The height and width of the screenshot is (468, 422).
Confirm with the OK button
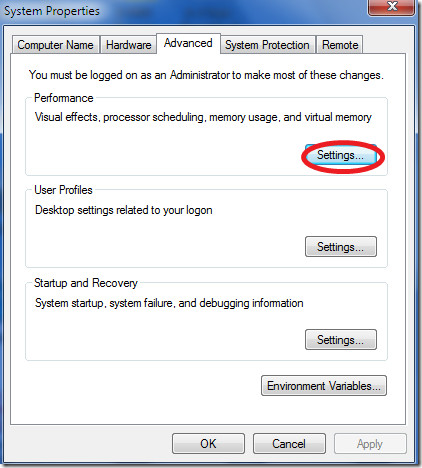pos(208,444)
